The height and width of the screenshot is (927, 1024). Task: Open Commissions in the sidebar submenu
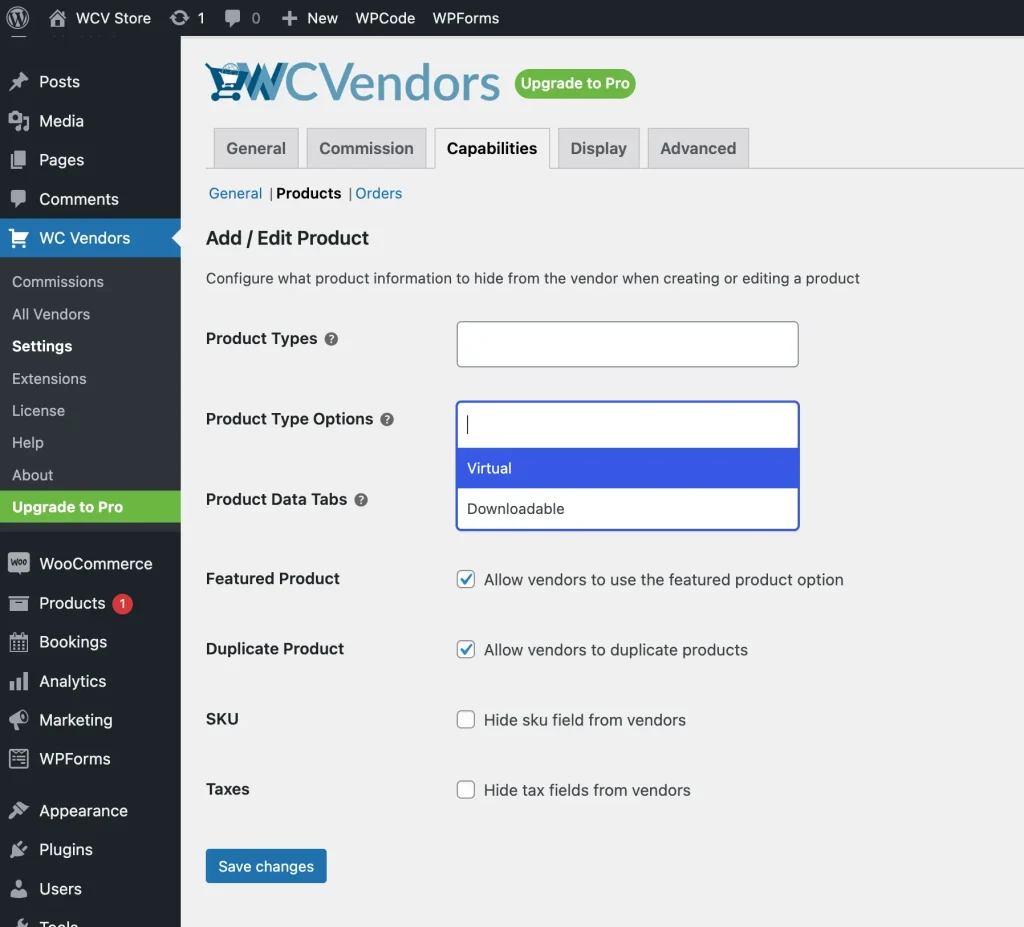58,282
